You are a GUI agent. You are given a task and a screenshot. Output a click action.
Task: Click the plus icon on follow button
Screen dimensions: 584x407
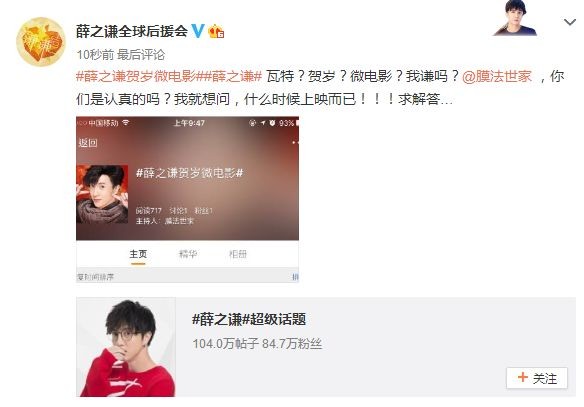(x=523, y=377)
